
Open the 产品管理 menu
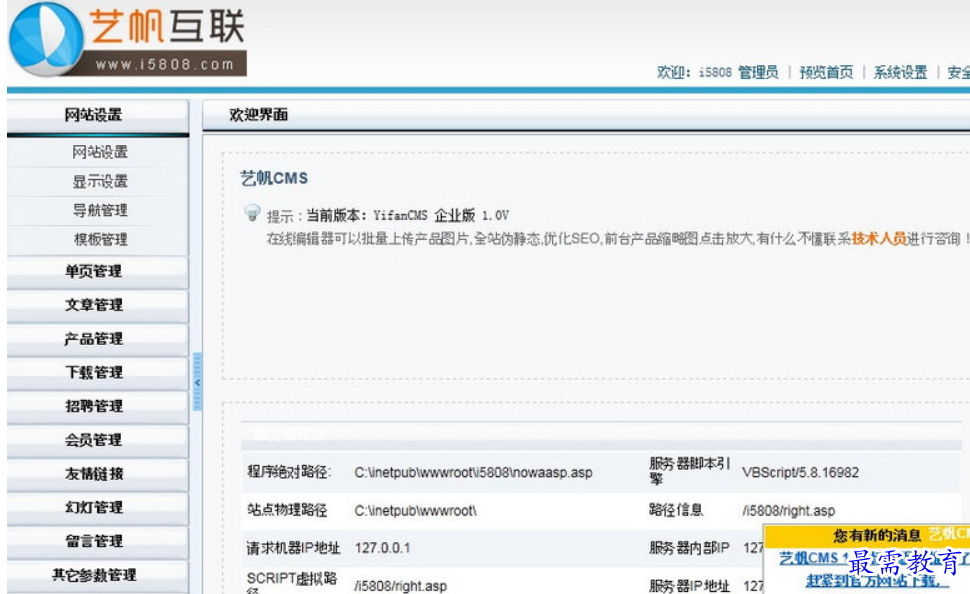click(x=94, y=339)
